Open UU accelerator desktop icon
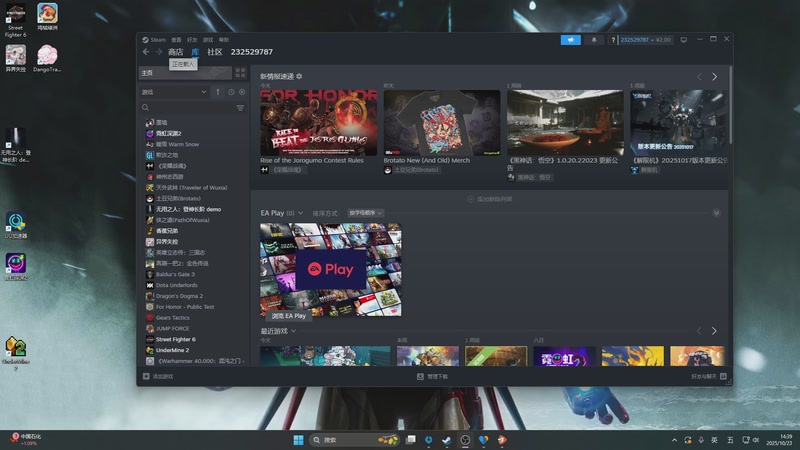This screenshot has height=450, width=800. click(x=16, y=226)
